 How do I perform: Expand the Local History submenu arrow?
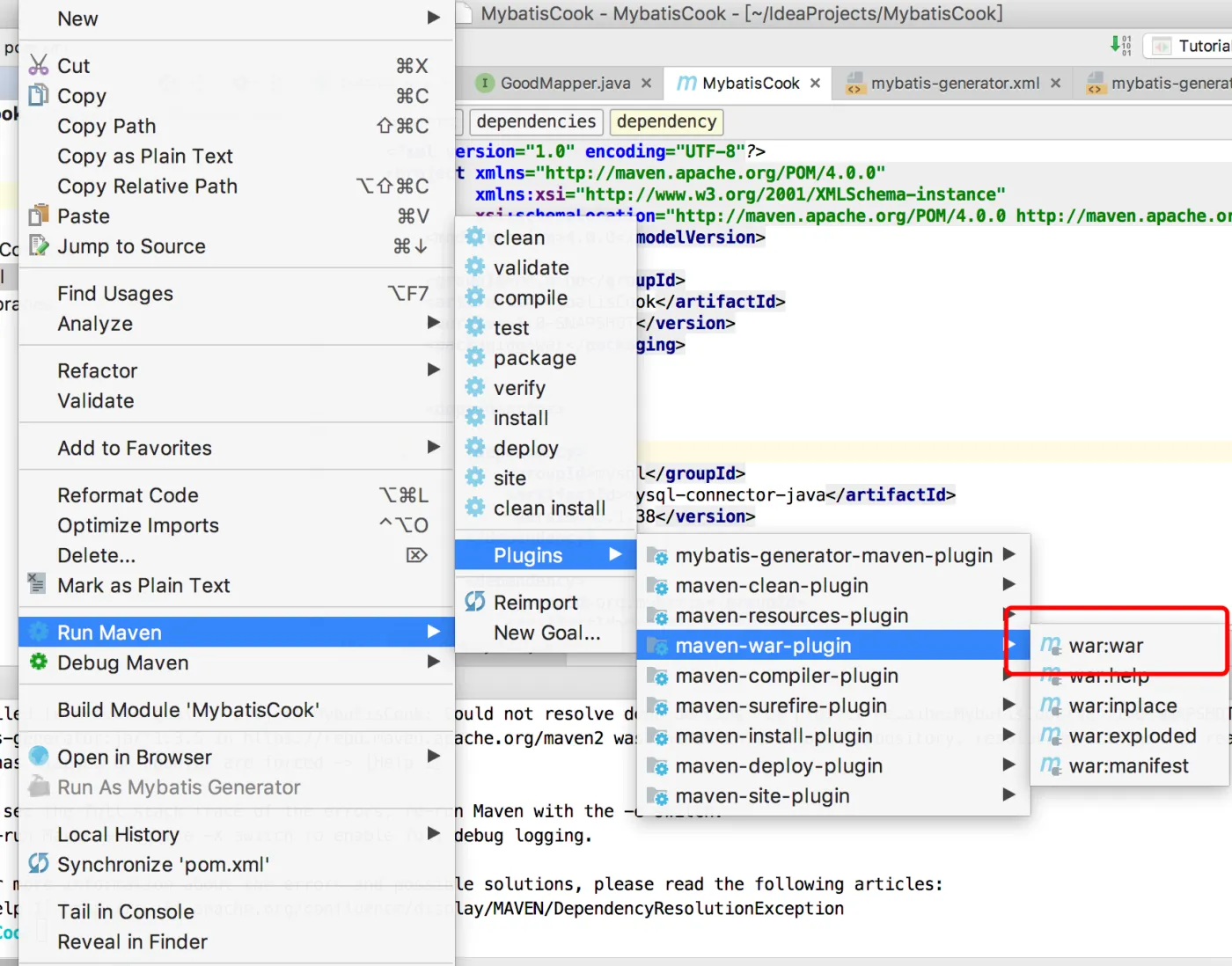[x=433, y=833]
